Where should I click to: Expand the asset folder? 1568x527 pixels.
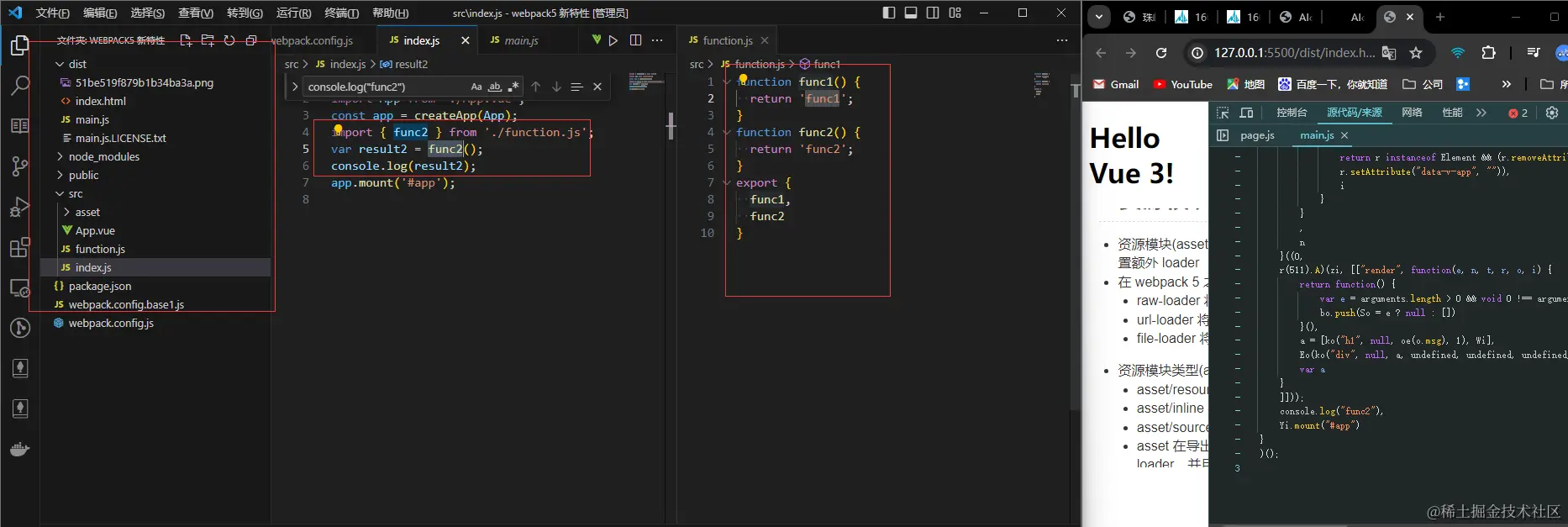point(66,212)
